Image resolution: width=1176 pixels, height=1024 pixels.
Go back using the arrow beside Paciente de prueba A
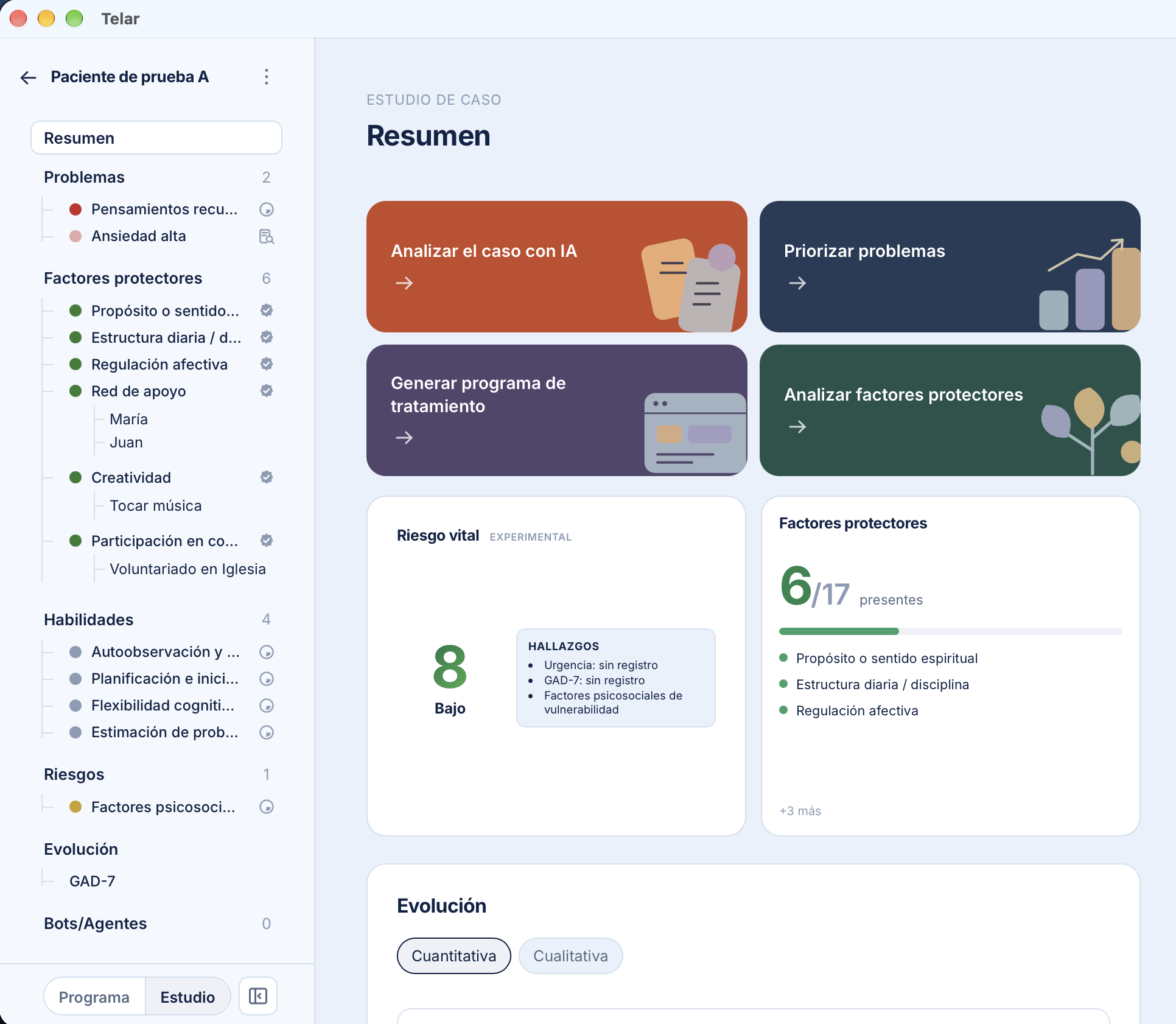click(28, 77)
